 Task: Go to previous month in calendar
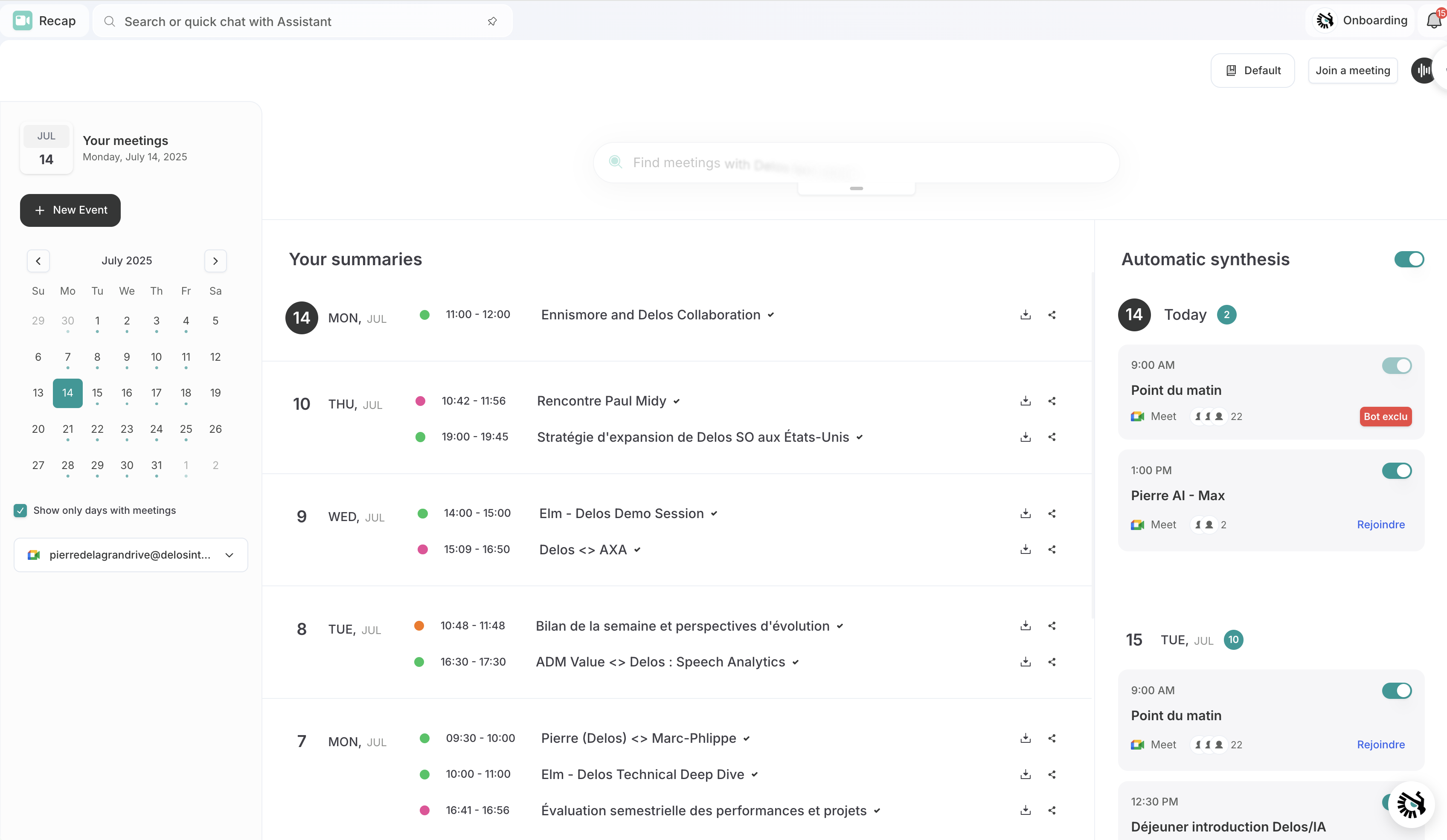(x=38, y=261)
